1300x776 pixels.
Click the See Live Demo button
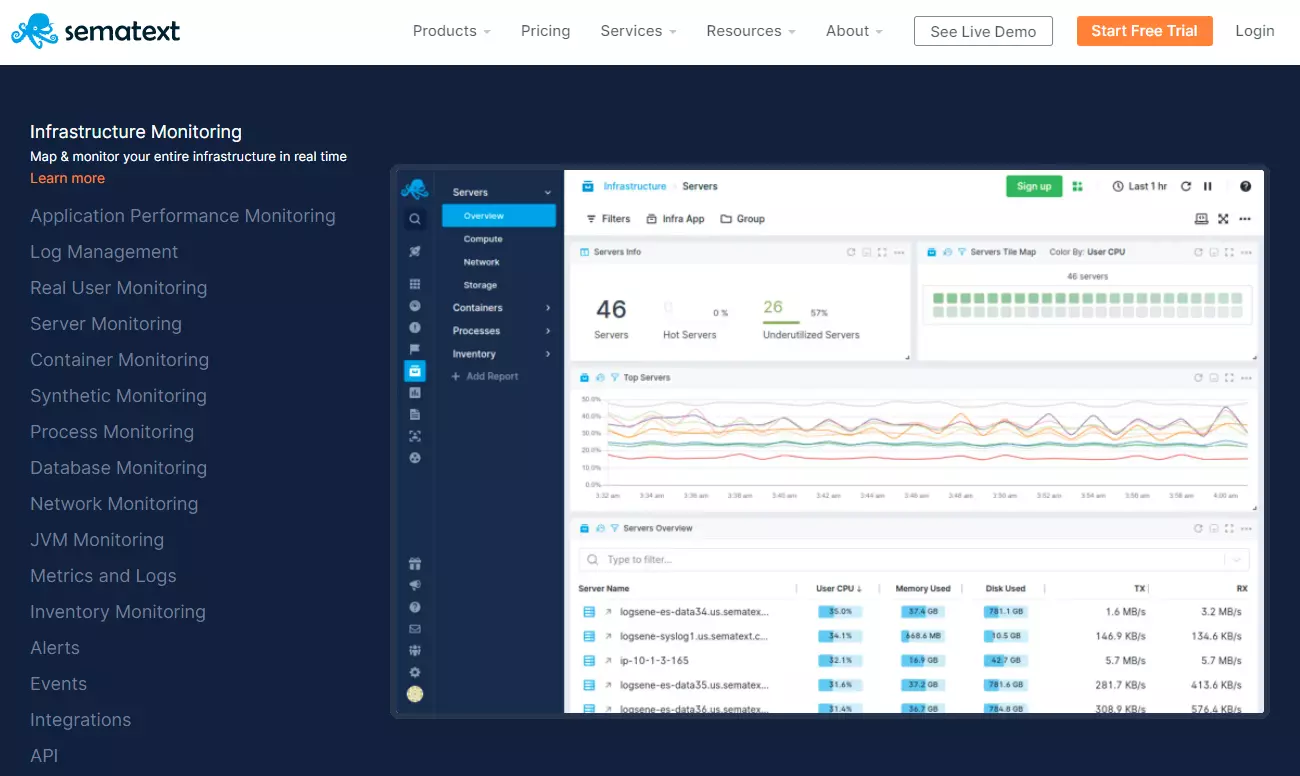click(983, 31)
